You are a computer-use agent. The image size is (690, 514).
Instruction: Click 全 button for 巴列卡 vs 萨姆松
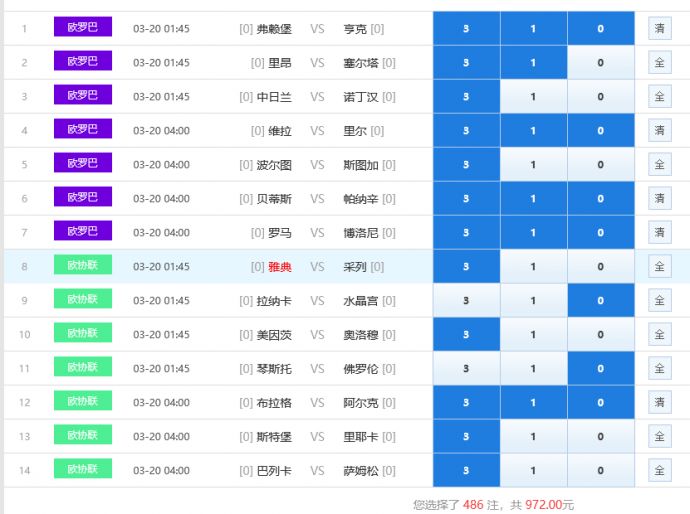[659, 471]
